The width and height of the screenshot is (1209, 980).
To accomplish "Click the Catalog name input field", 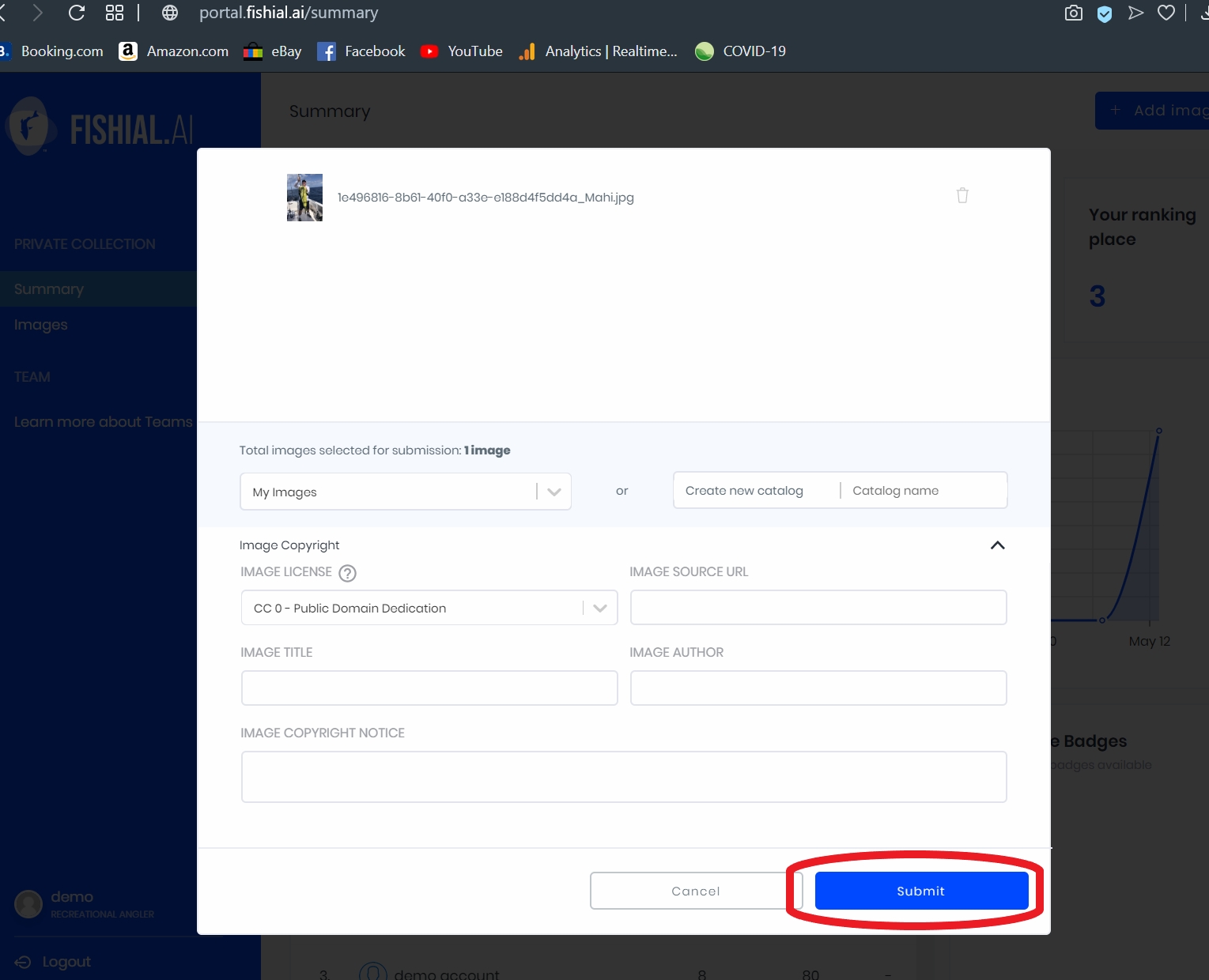I will [922, 491].
